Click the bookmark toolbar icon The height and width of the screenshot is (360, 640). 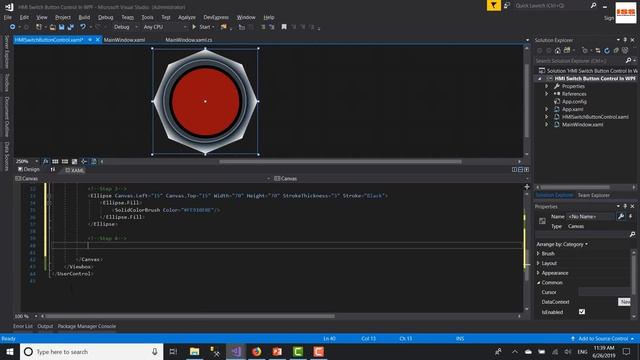284,27
